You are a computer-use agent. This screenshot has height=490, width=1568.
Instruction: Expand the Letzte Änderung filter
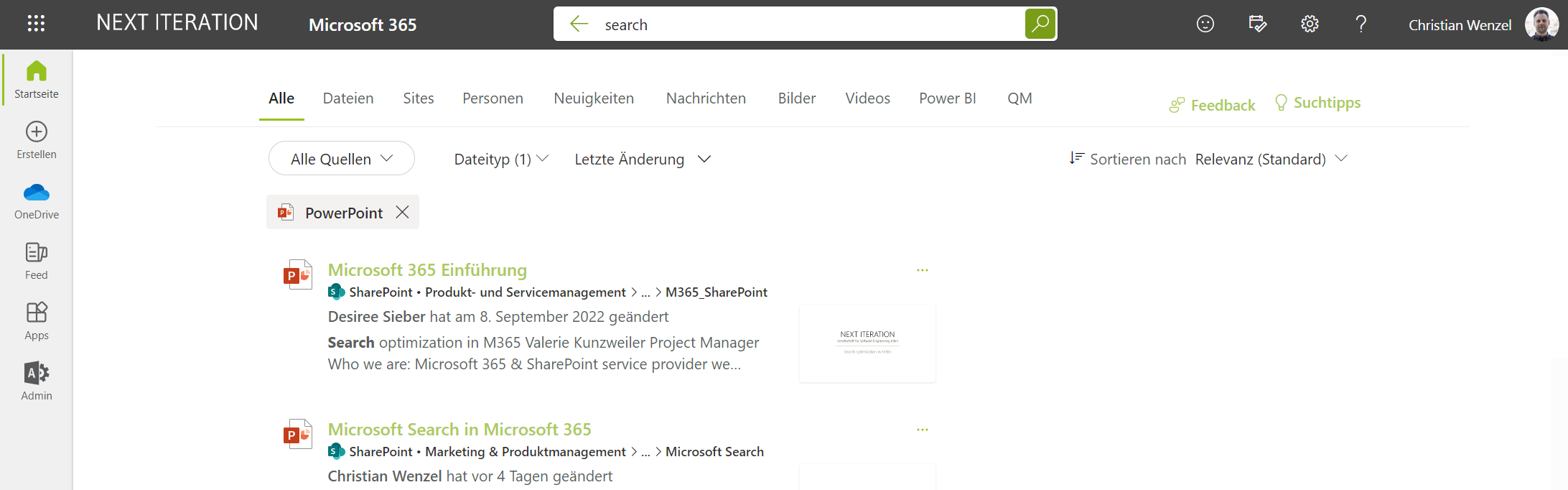point(643,159)
